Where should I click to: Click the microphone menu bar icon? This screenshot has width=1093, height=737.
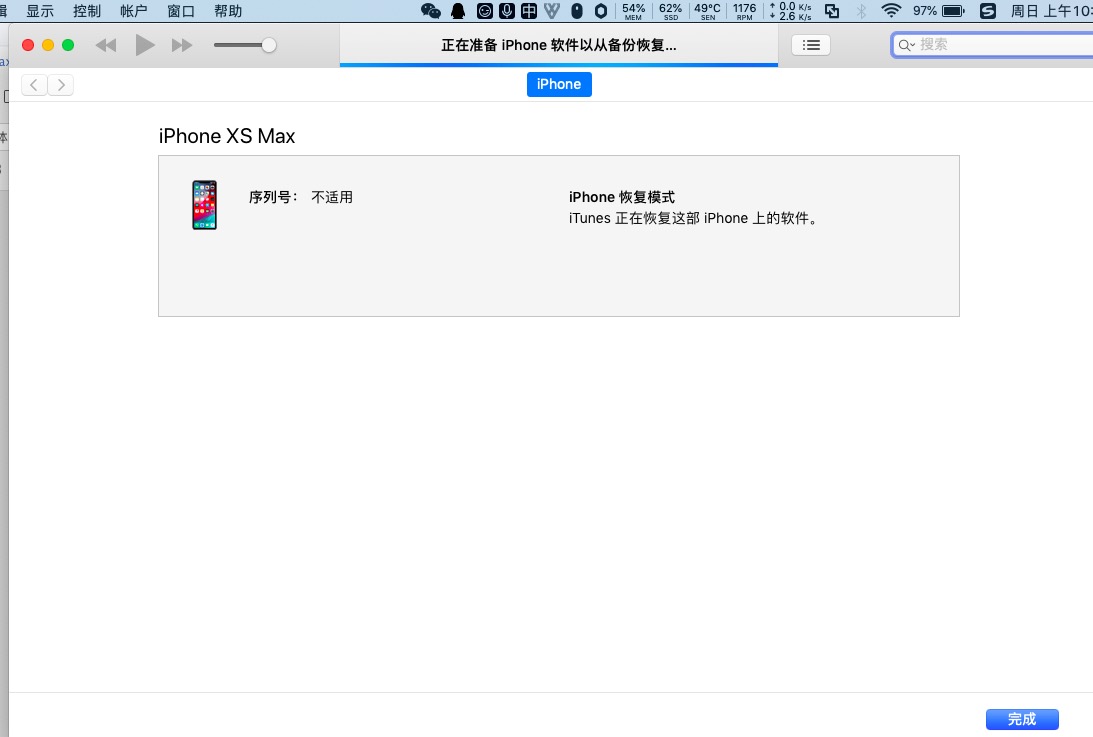[x=507, y=11]
